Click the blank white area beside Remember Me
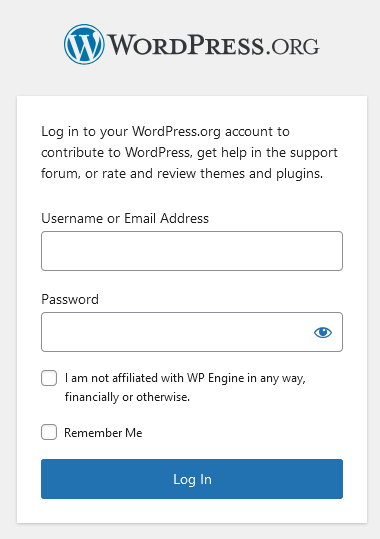This screenshot has height=539, width=380. tap(242, 432)
